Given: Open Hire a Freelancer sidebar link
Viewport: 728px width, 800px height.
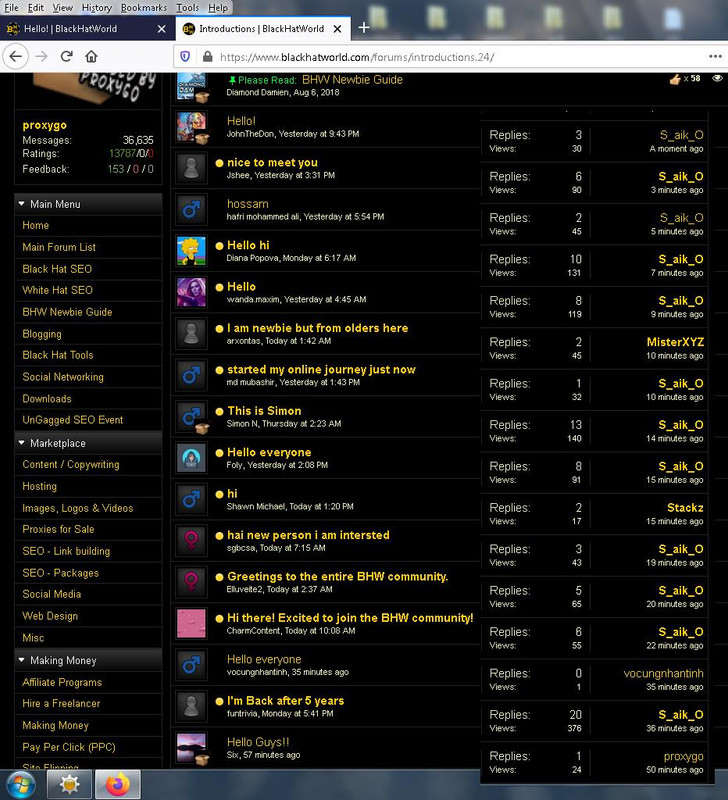Looking at the screenshot, I should click(x=61, y=704).
